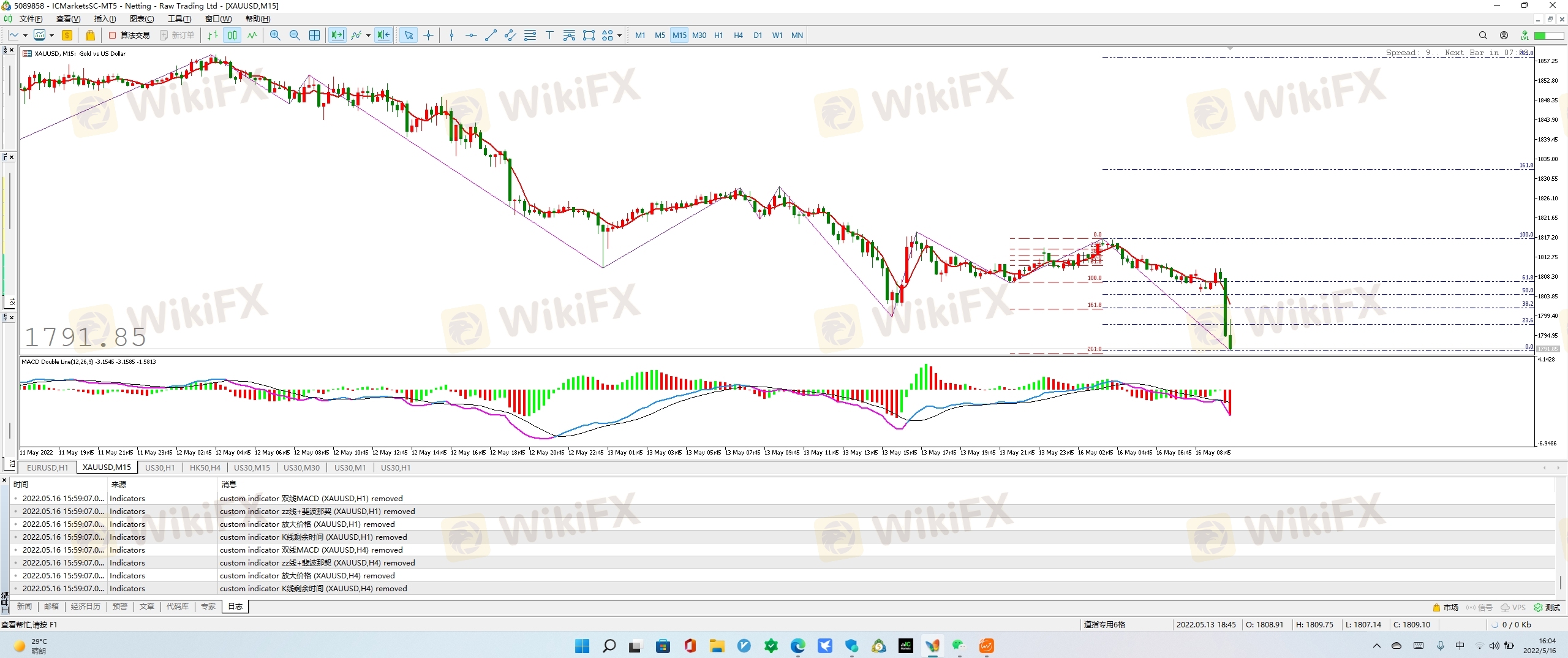
Task: Open the Market shopping bag icon
Action: tap(90, 36)
